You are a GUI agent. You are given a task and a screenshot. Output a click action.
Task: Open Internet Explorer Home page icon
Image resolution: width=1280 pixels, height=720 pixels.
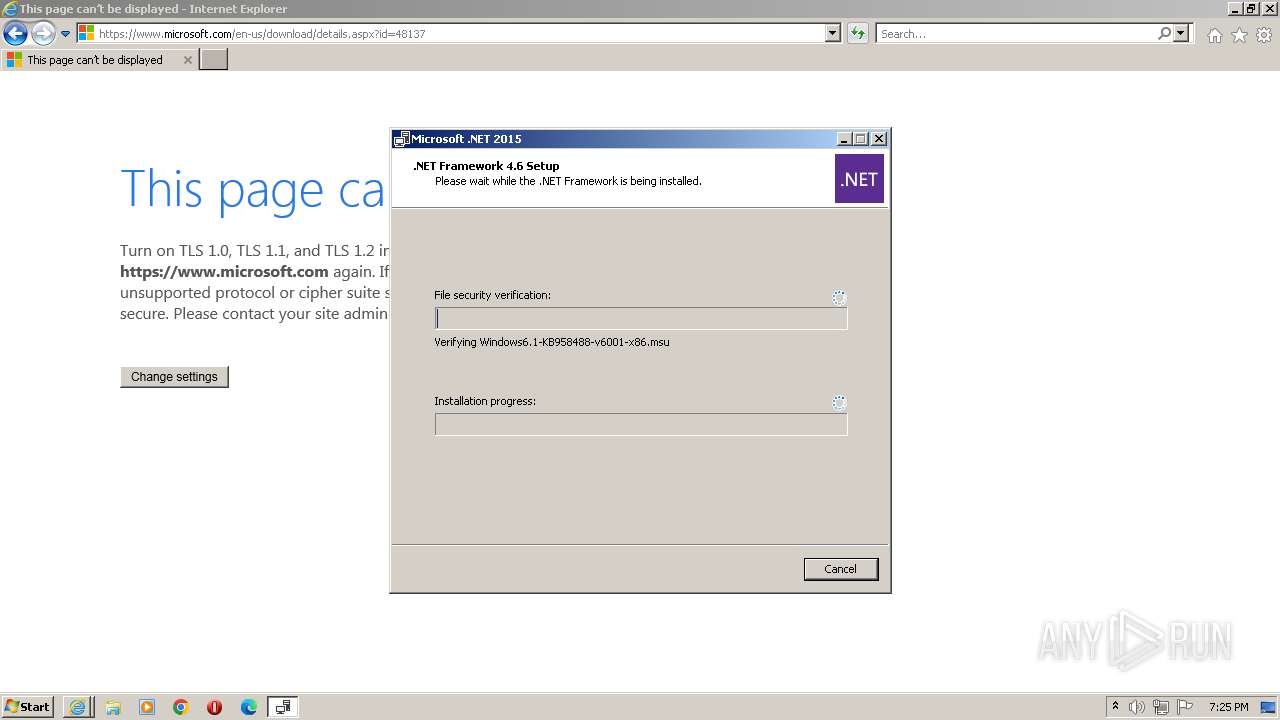(1214, 35)
